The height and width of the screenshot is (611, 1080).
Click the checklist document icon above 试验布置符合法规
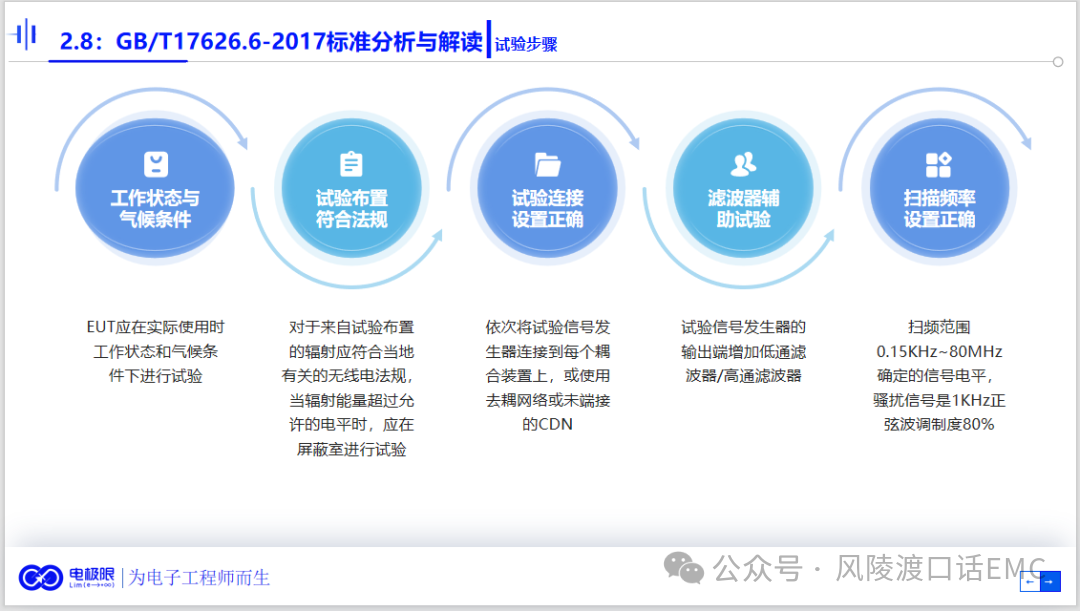coord(351,164)
